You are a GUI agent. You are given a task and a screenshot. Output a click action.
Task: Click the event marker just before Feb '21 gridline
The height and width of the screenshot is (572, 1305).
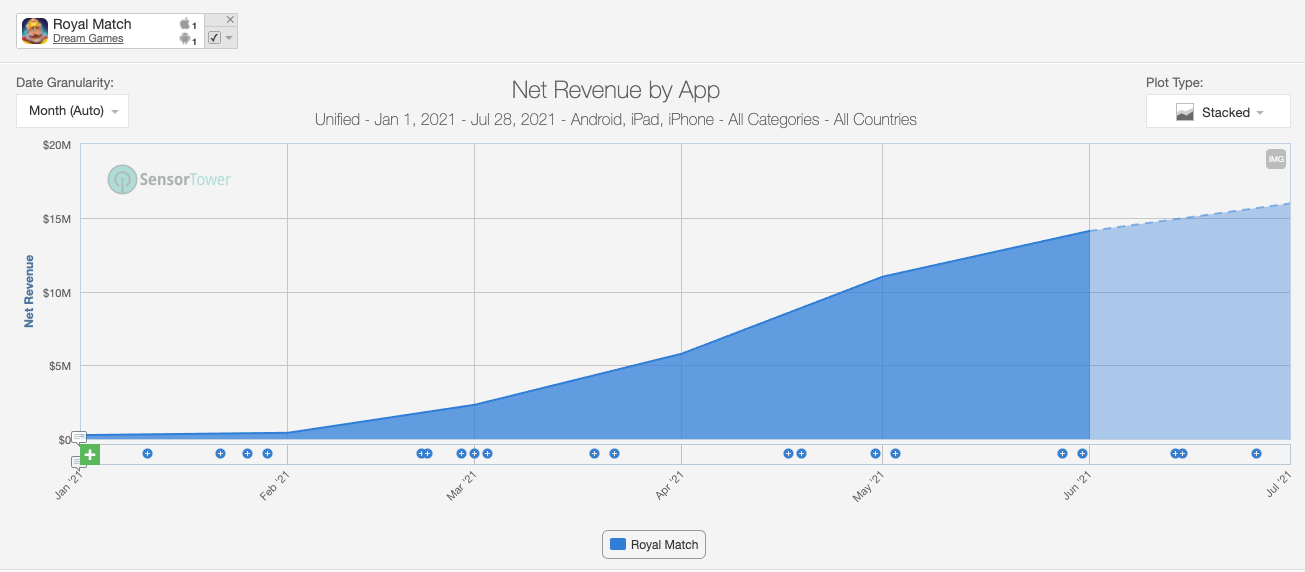pos(267,454)
